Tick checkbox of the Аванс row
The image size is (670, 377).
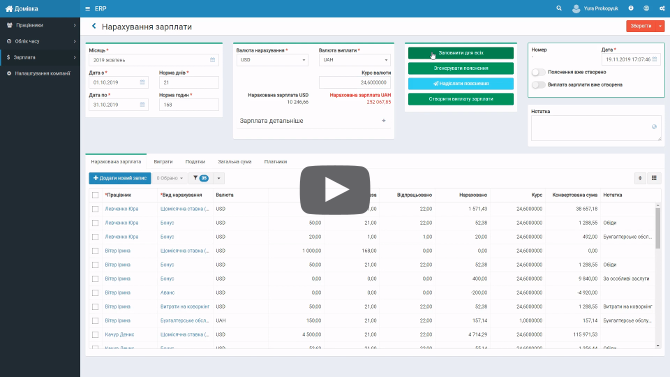pyautogui.click(x=95, y=293)
